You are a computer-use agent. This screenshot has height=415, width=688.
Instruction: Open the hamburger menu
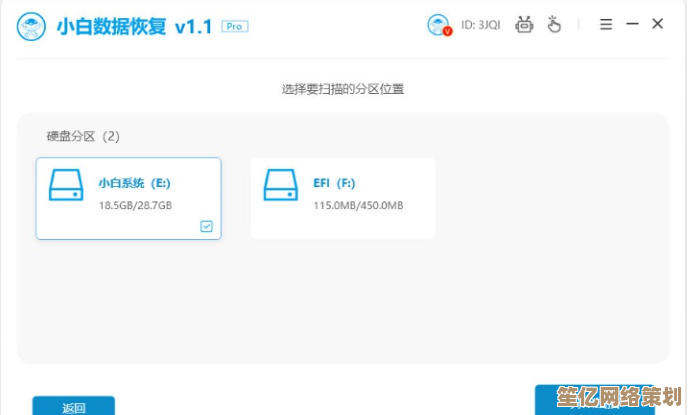click(605, 25)
